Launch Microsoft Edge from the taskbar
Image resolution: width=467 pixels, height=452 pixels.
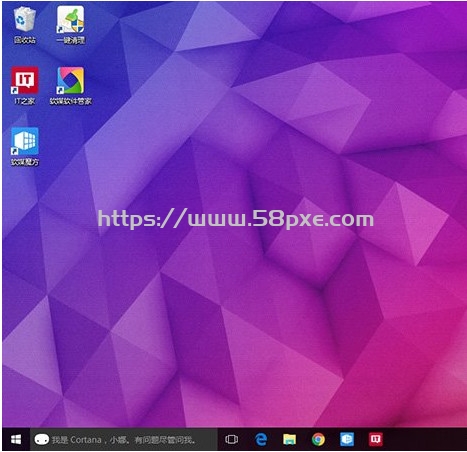[261, 439]
